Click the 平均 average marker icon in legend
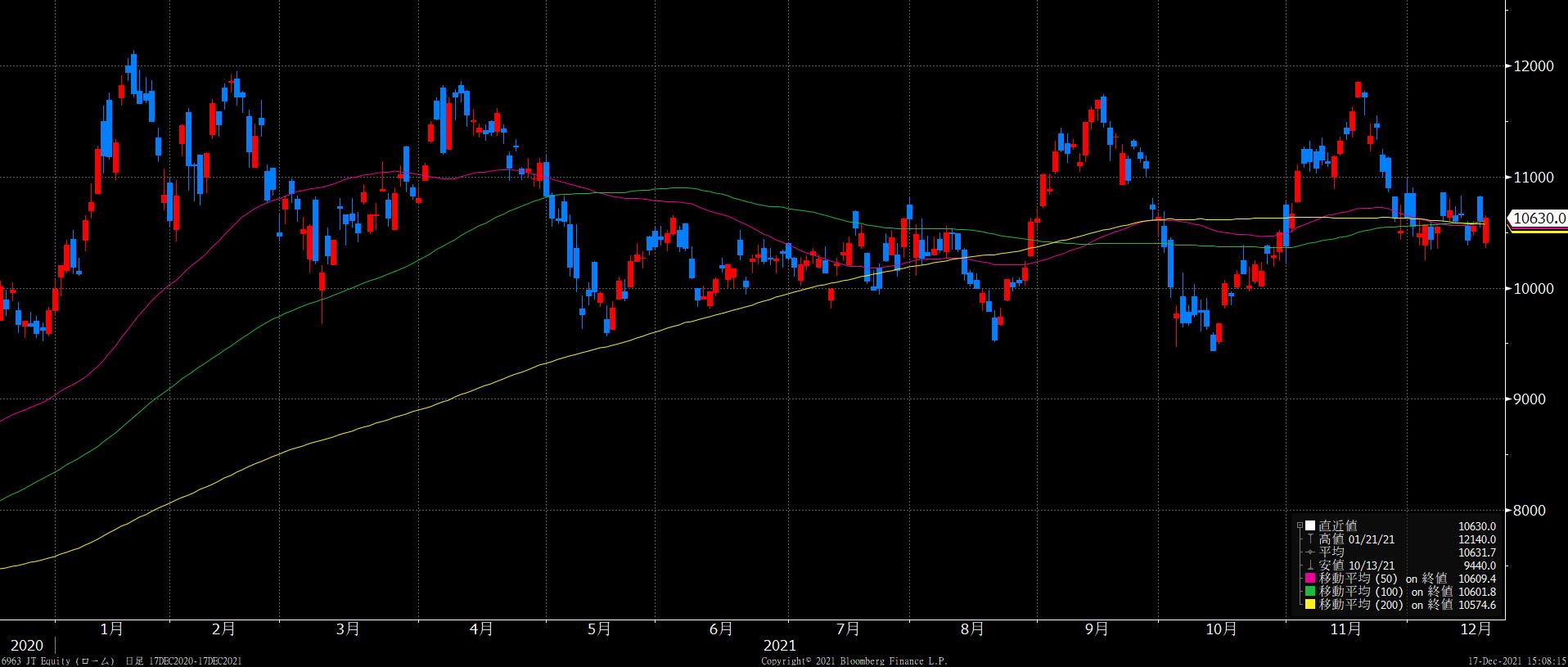Screen dimensions: 1568x667 1309,552
